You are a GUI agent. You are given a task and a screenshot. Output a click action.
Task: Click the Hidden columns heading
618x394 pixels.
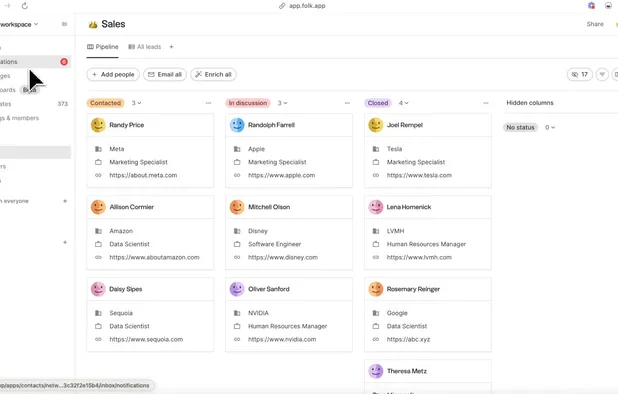click(x=530, y=103)
